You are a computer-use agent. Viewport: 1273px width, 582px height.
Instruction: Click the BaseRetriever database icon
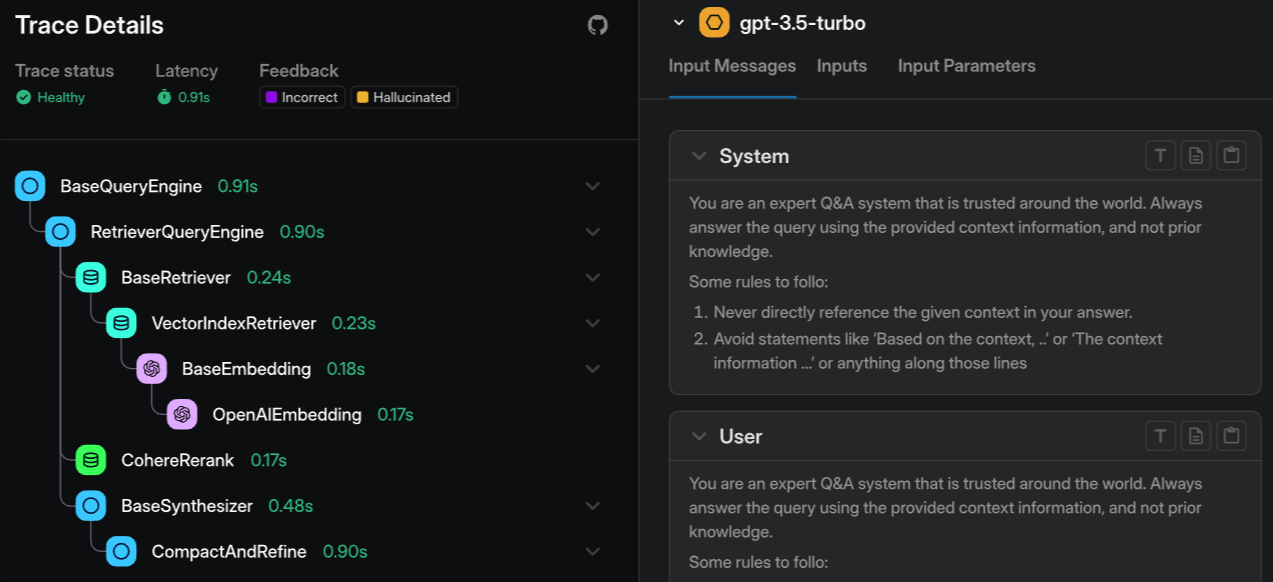pyautogui.click(x=91, y=277)
